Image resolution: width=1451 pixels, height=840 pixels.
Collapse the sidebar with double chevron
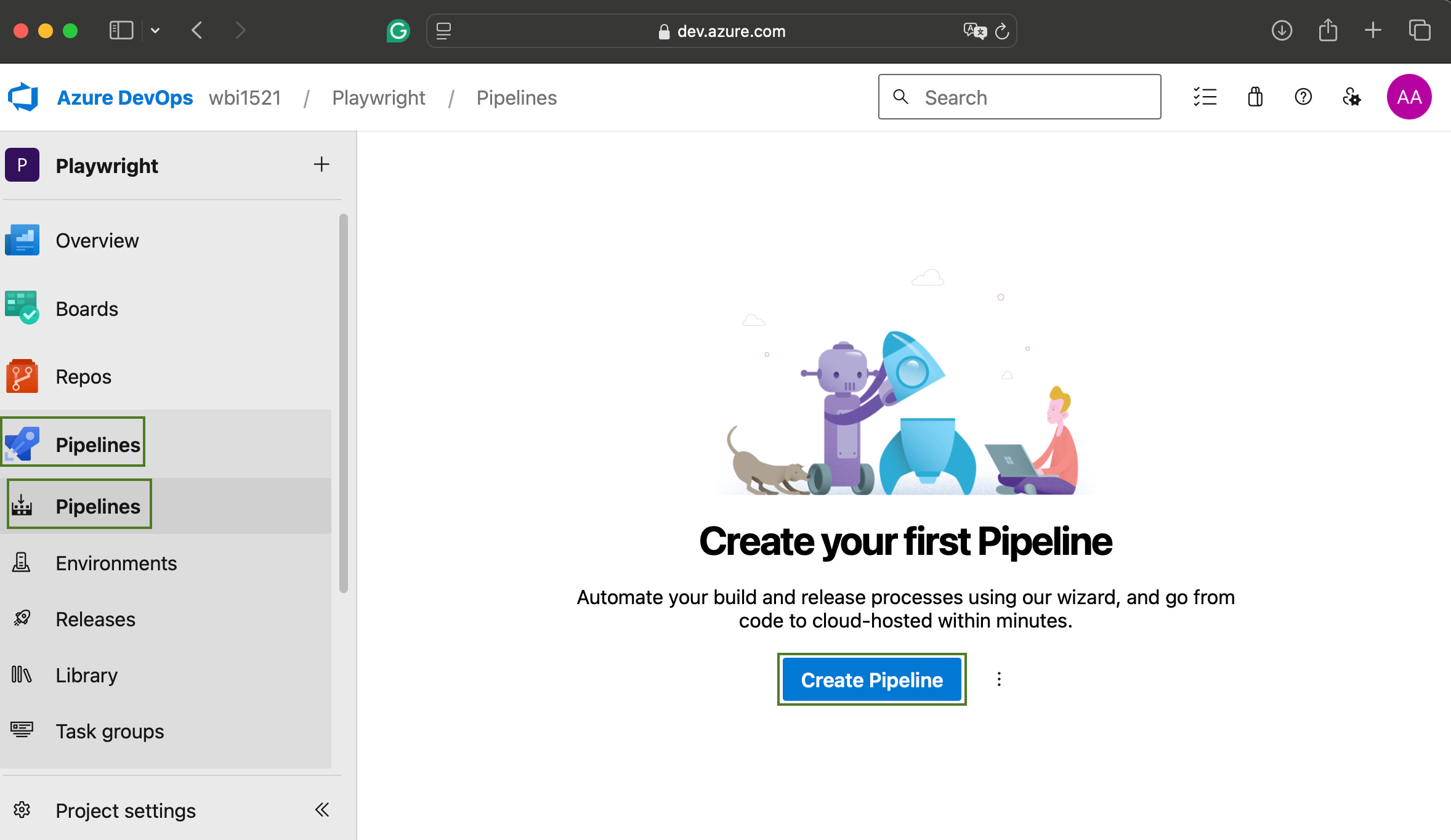[321, 809]
